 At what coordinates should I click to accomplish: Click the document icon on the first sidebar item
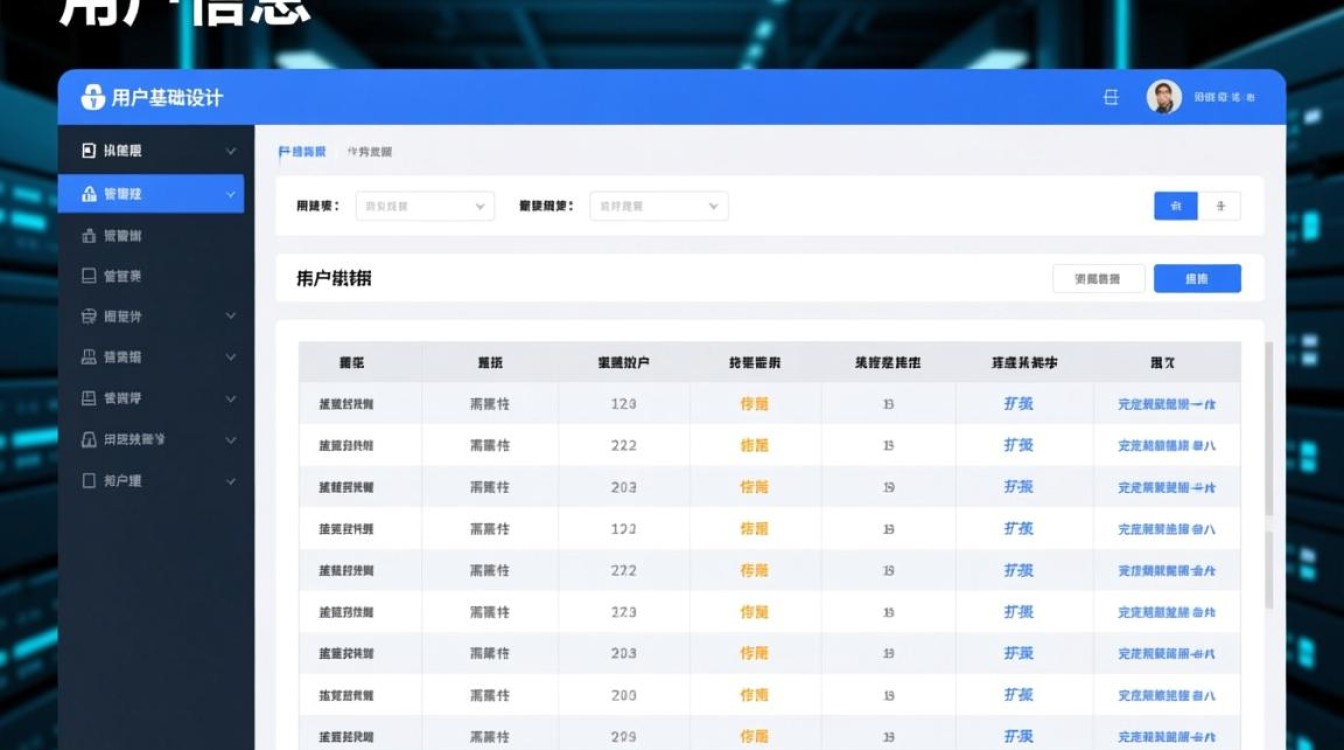[x=88, y=150]
